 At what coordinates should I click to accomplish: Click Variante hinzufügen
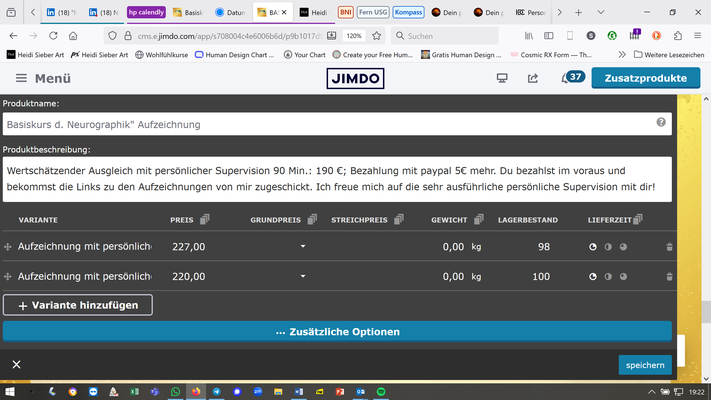(x=78, y=305)
